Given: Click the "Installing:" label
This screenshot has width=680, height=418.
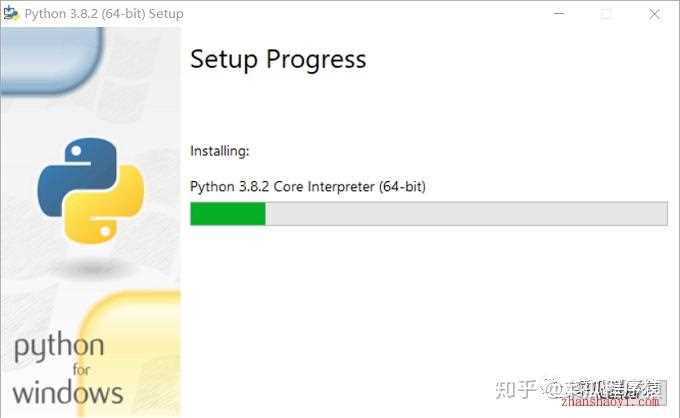Looking at the screenshot, I should 220,151.
